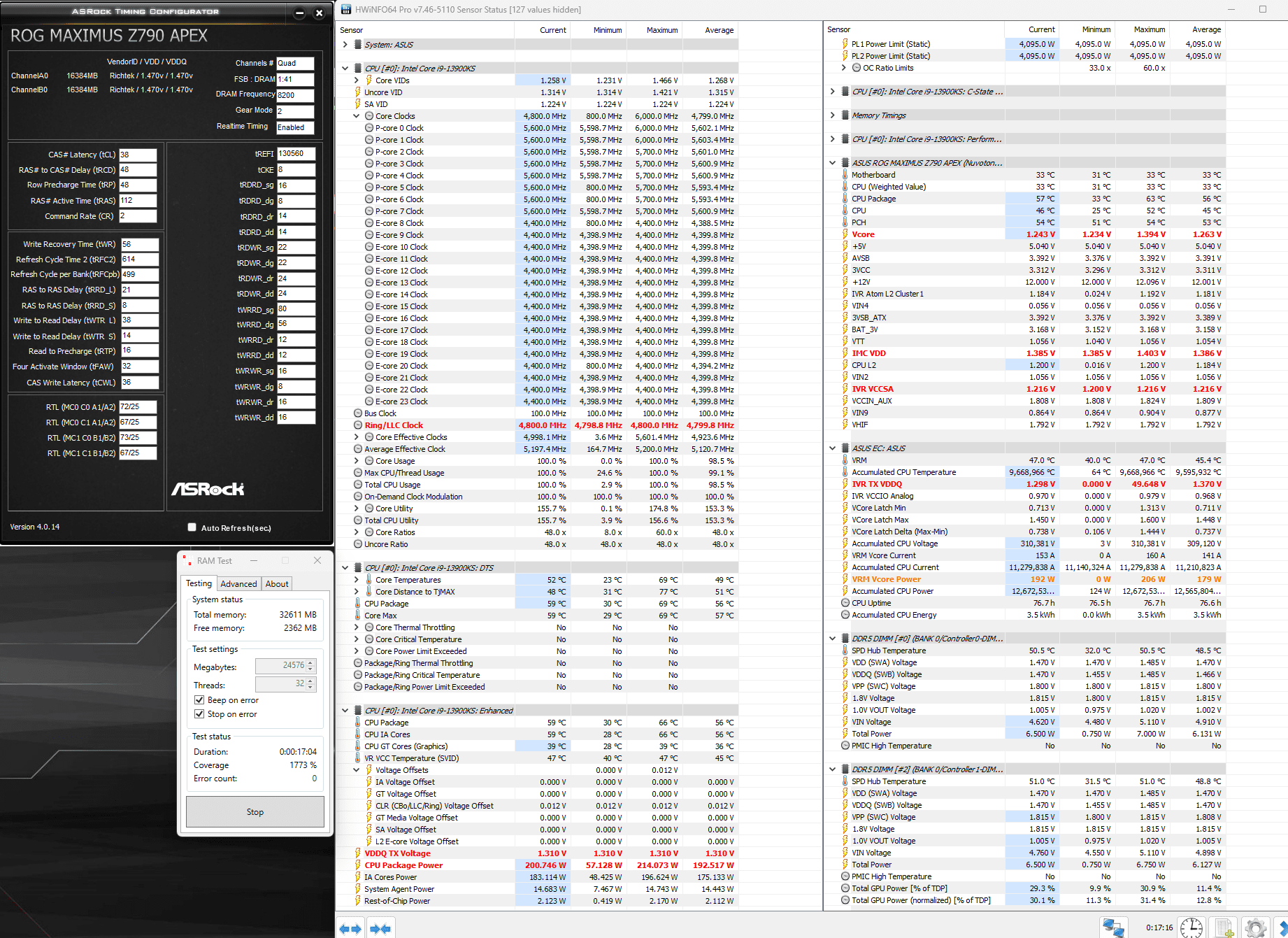The height and width of the screenshot is (938, 1288).
Task: Minimize the ASRock Timing Configurator window
Action: (x=299, y=13)
